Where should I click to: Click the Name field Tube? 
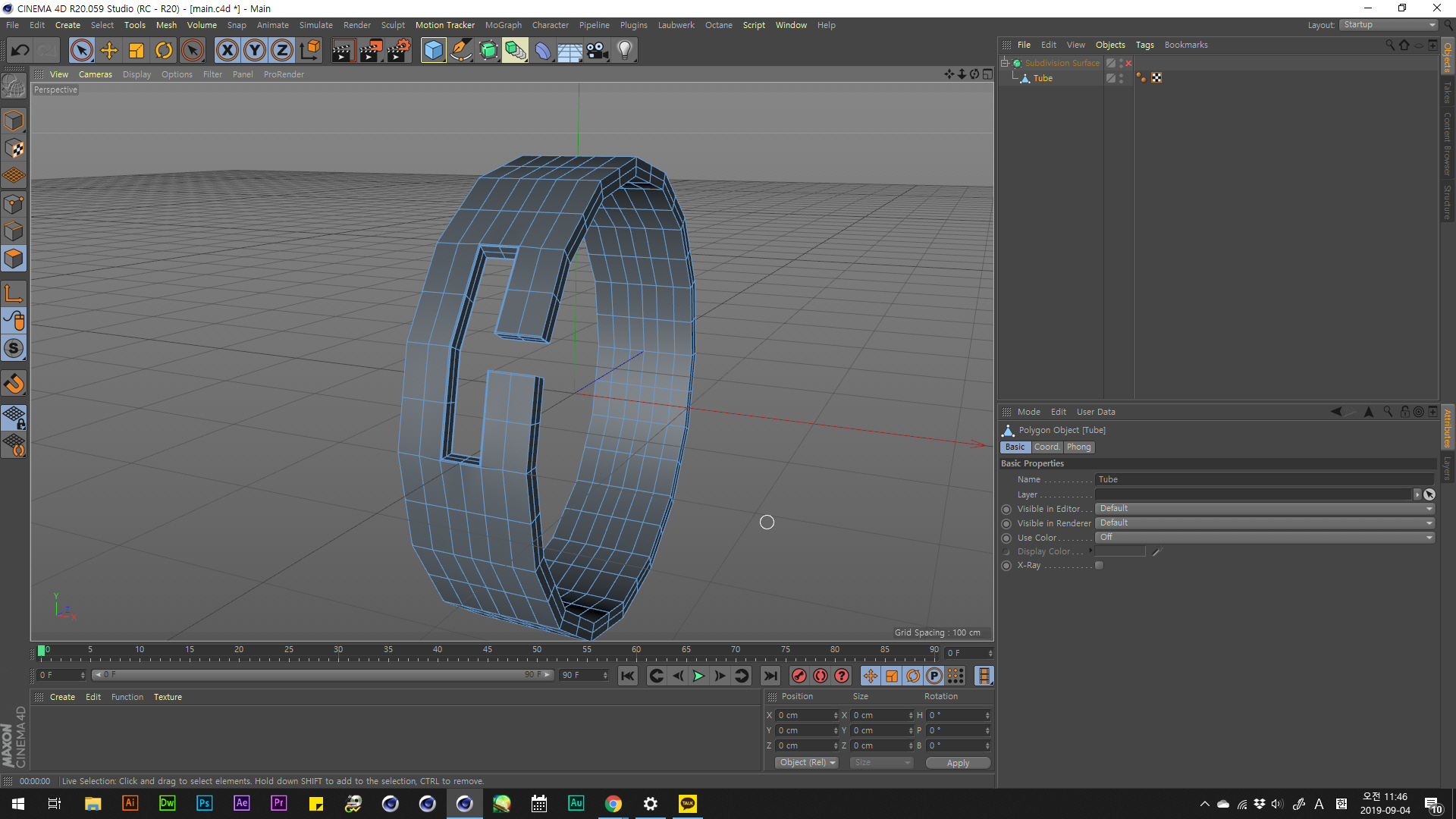pos(1265,479)
